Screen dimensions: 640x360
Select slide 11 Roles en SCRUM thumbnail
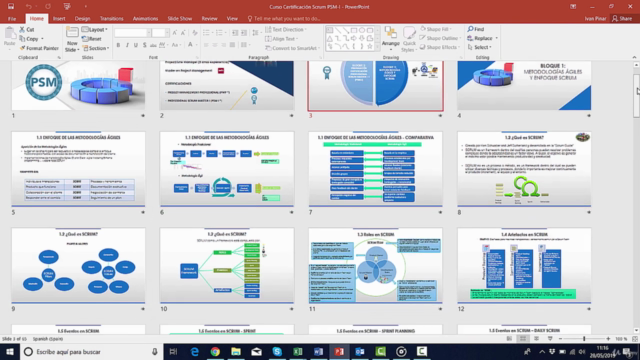click(x=376, y=265)
